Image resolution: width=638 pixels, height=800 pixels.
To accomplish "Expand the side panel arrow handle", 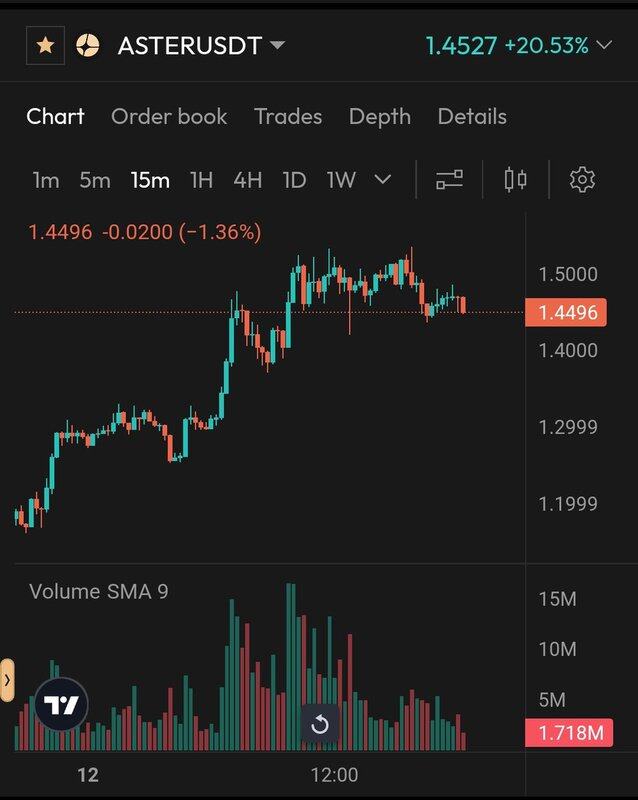I will [x=7, y=680].
